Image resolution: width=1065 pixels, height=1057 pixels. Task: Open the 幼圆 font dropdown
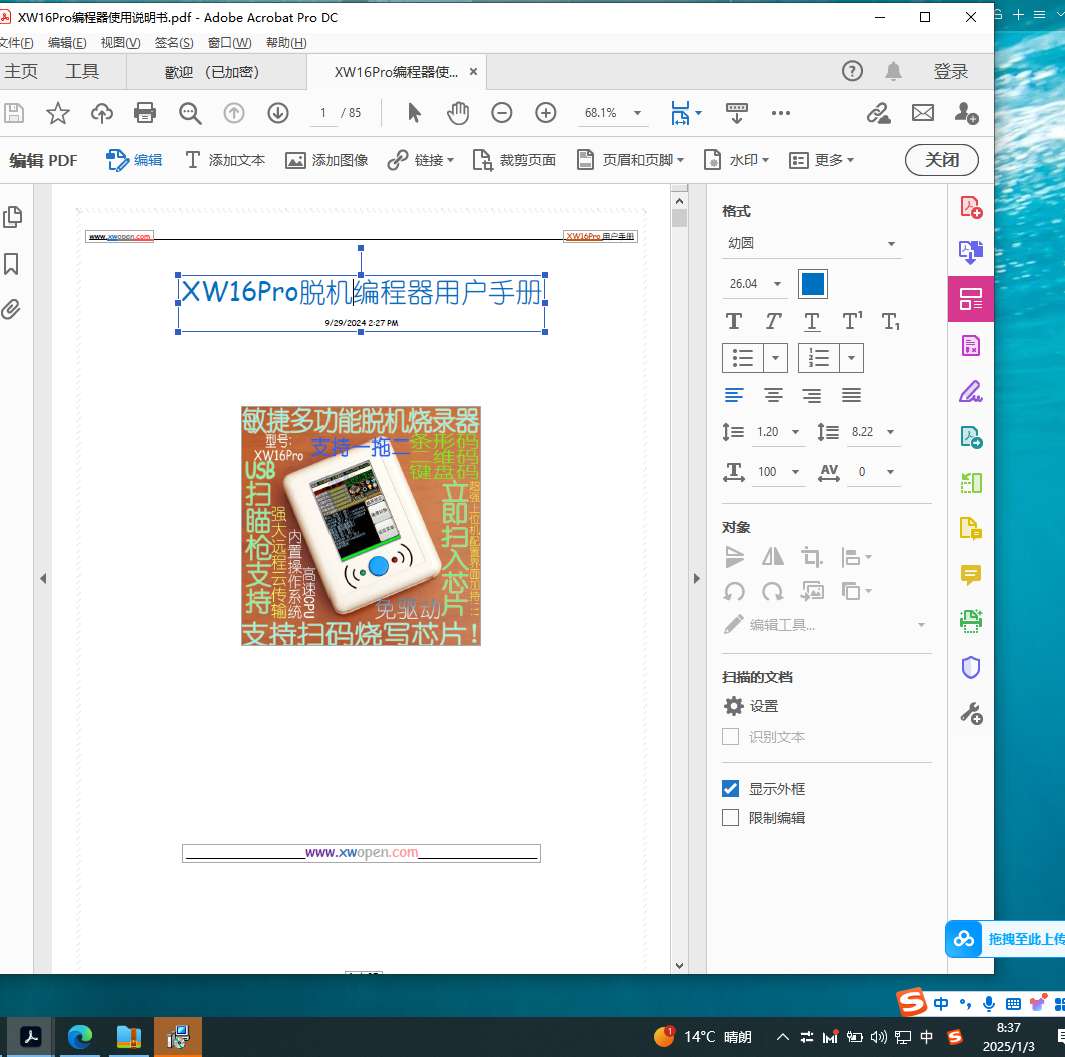(812, 243)
